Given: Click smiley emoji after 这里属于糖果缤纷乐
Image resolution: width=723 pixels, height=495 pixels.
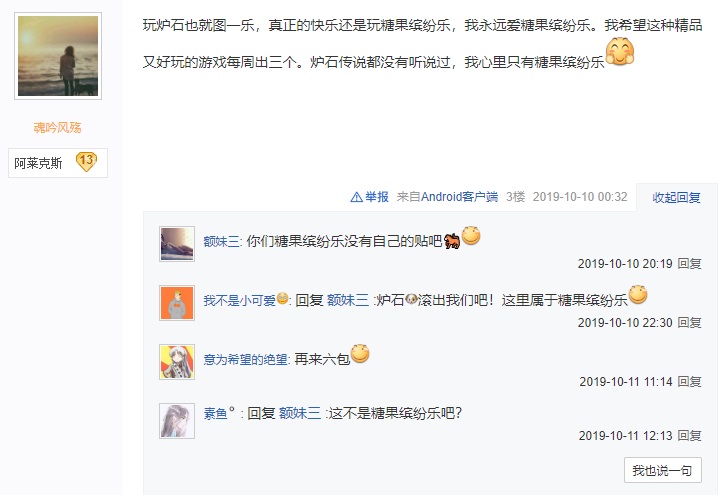Looking at the screenshot, I should 638,295.
